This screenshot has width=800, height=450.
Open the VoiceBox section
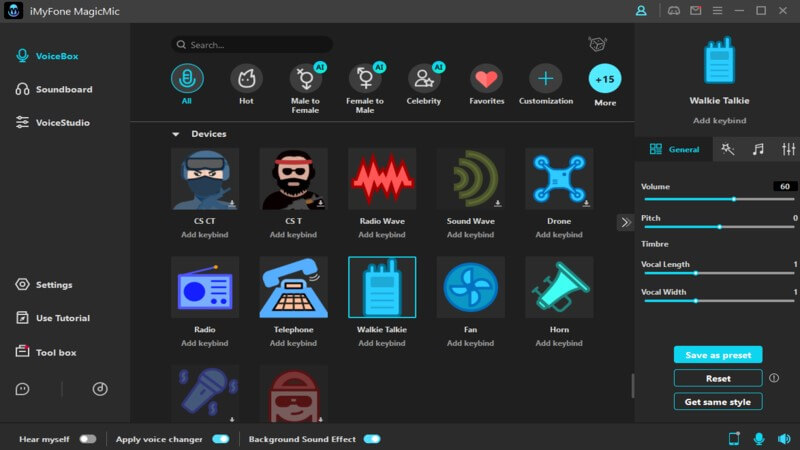click(x=47, y=56)
